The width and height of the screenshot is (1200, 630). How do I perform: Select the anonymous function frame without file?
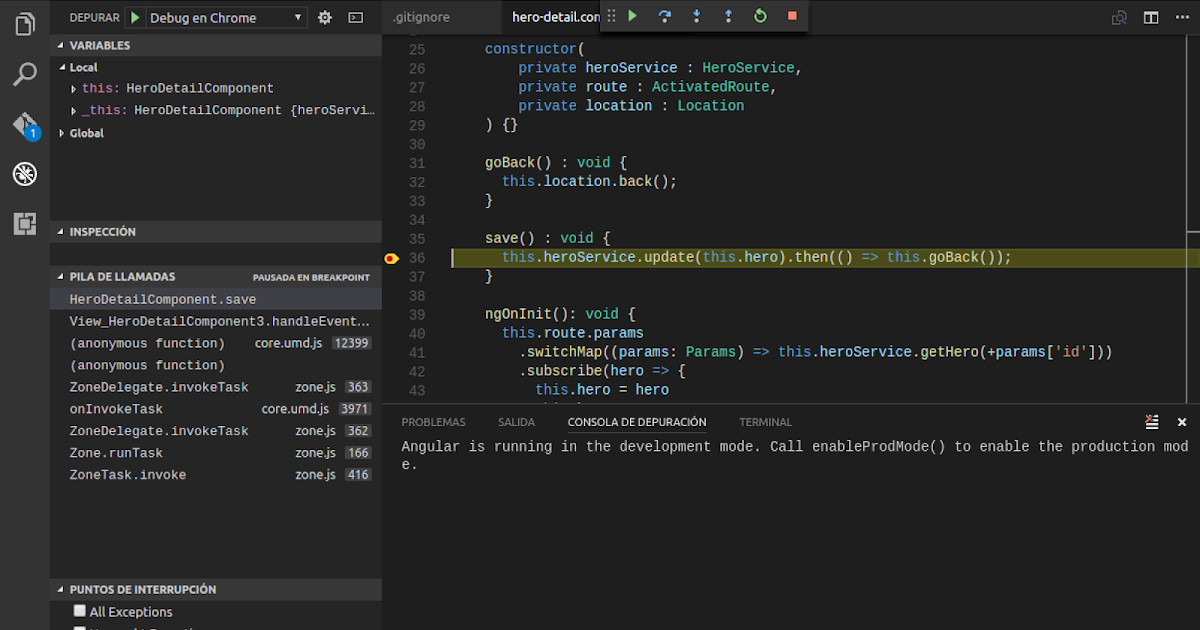point(215,365)
